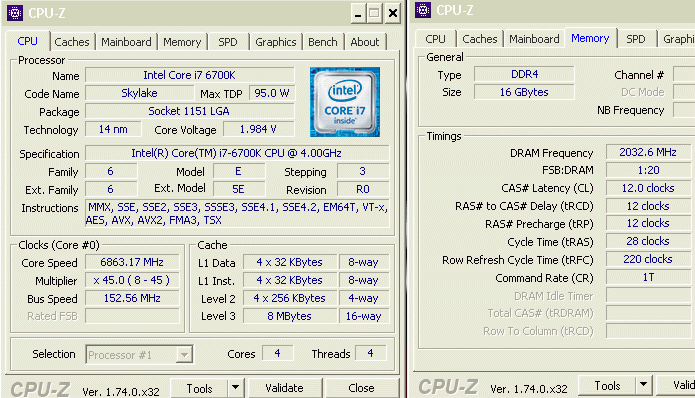The image size is (695, 398).
Task: Open the Mainboard tab in right window
Action: [534, 39]
